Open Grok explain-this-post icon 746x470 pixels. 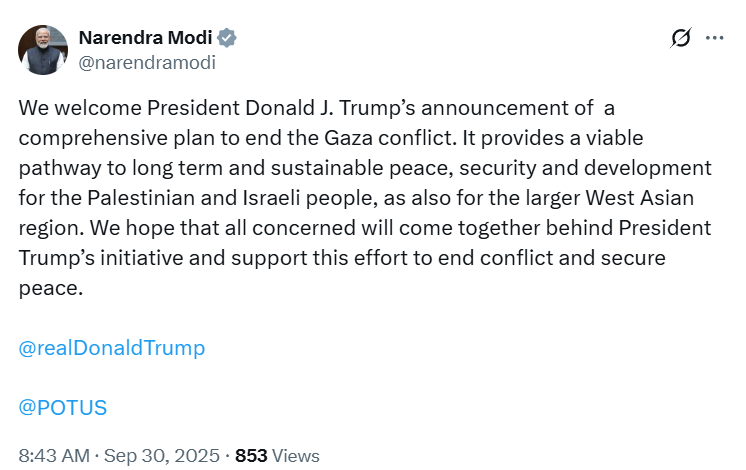click(681, 38)
